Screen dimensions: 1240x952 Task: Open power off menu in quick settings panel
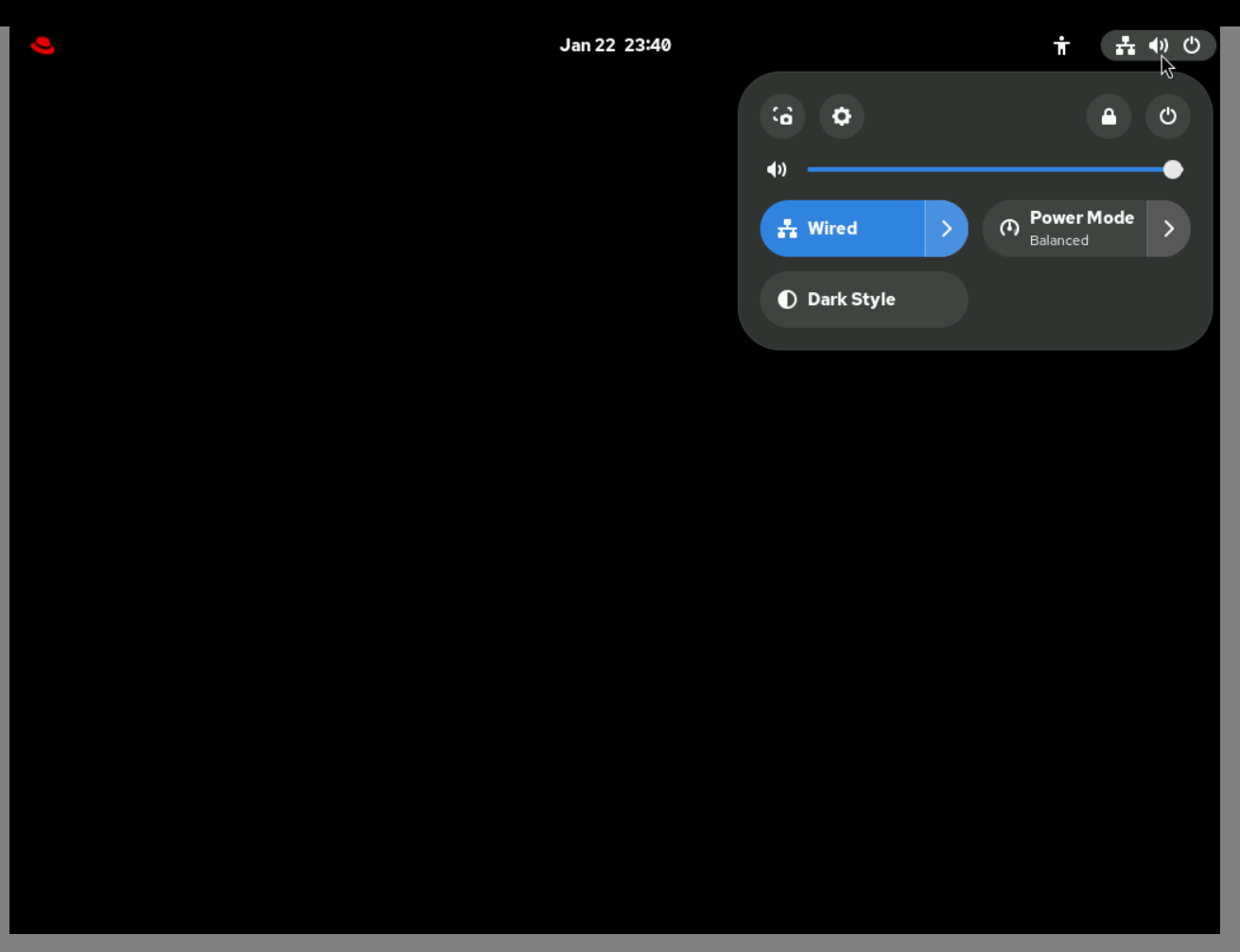coord(1167,116)
